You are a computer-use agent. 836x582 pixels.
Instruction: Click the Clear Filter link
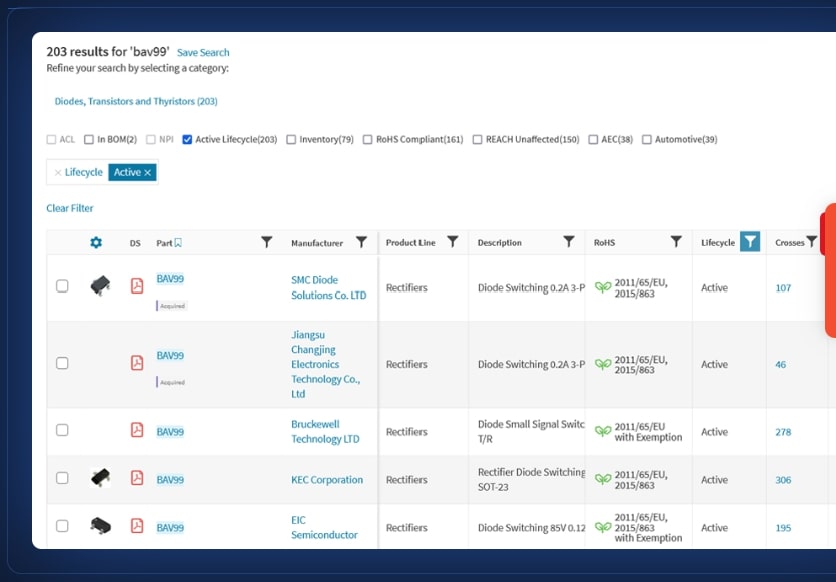70,208
